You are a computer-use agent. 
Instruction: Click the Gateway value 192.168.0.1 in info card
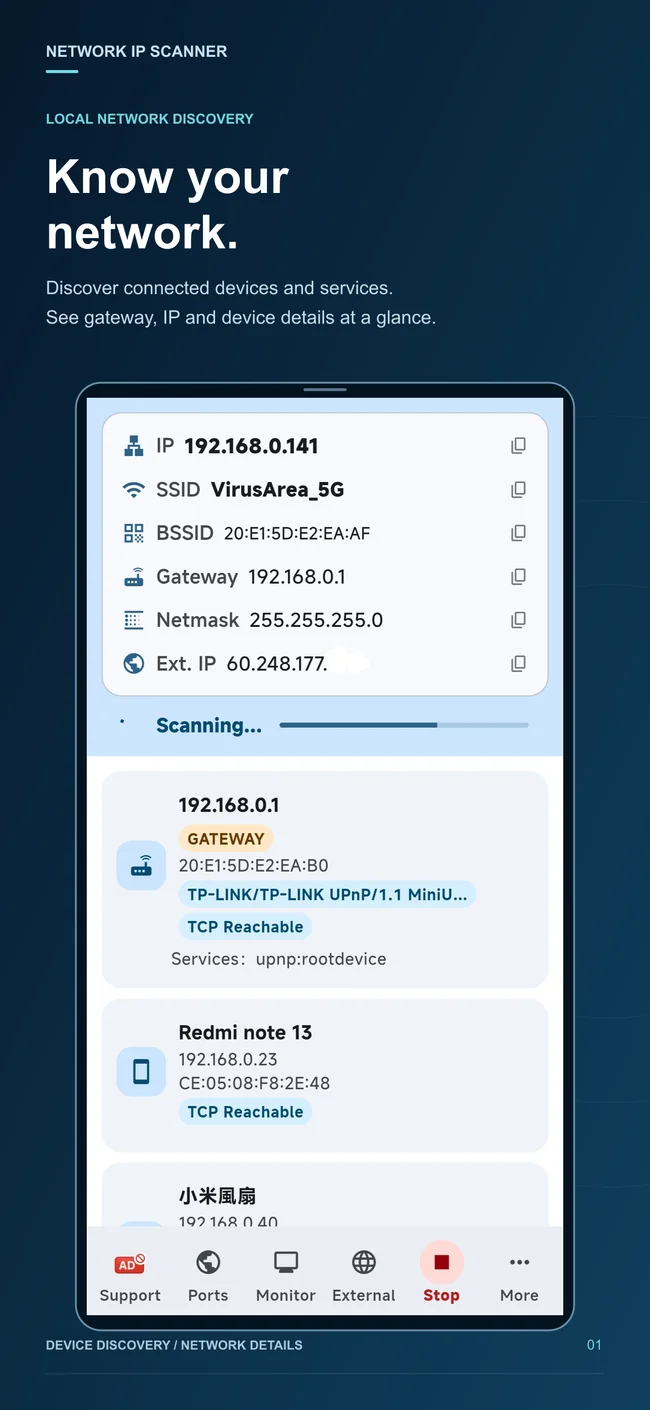[x=296, y=577]
